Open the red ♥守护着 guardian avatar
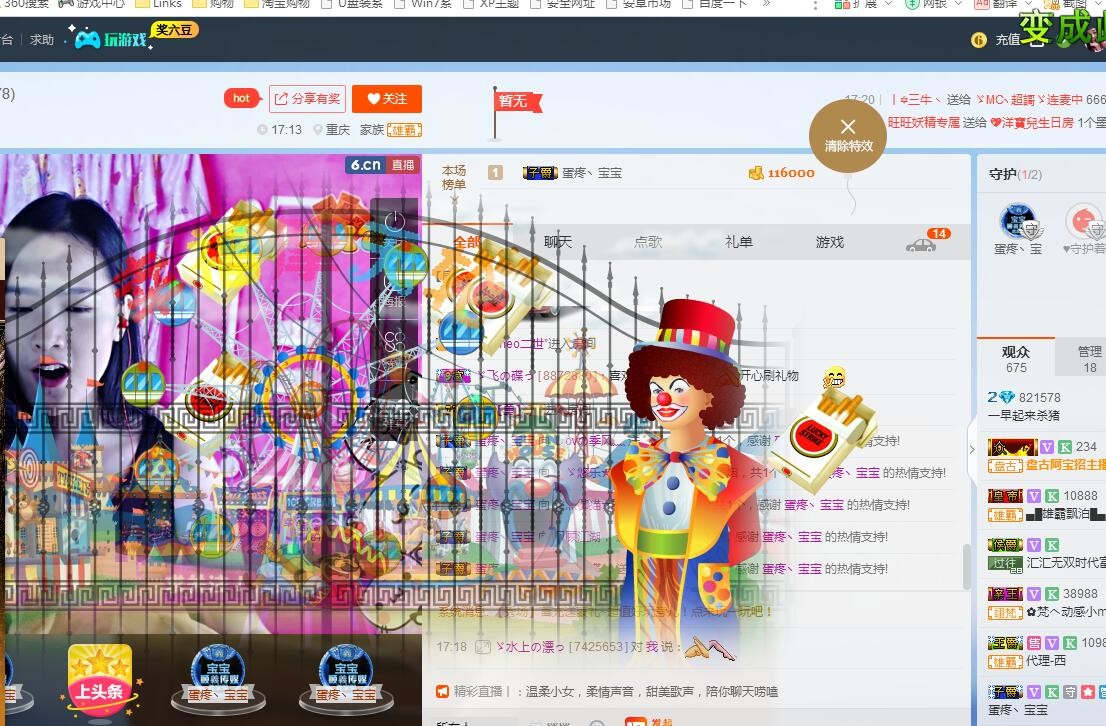This screenshot has height=726, width=1106. pos(1085,222)
